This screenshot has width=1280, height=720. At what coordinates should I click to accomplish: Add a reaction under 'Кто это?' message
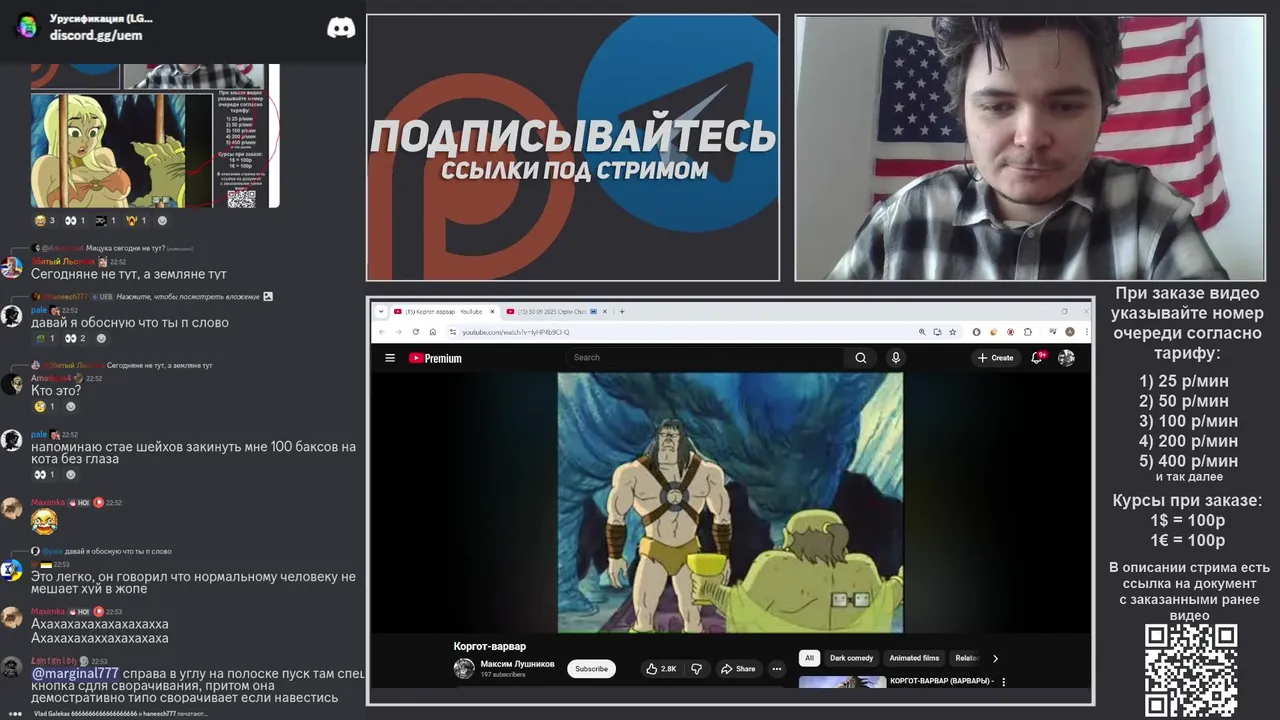(70, 407)
